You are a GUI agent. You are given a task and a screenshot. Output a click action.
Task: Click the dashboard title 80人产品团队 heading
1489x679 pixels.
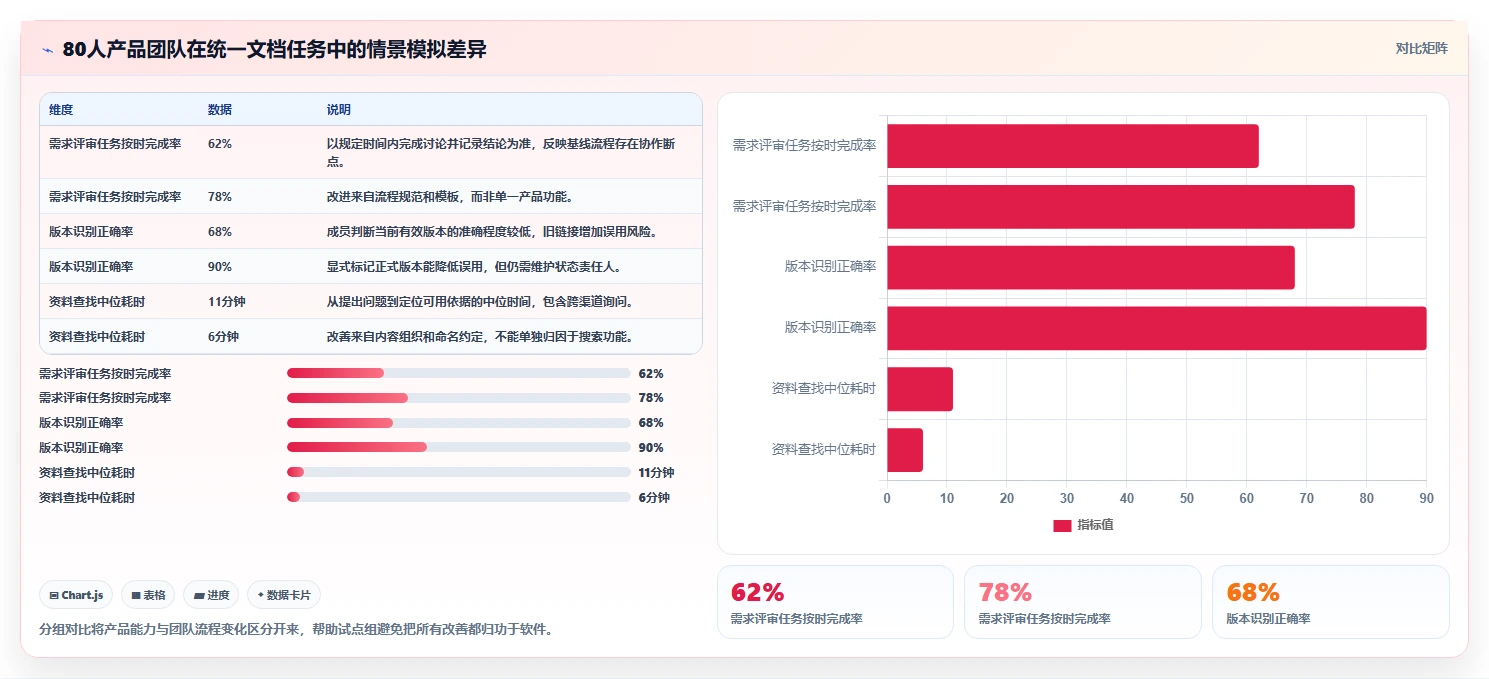(x=275, y=49)
